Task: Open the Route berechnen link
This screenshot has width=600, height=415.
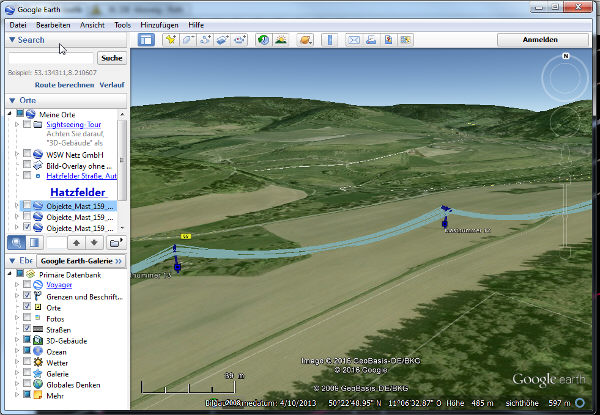Action: pos(64,85)
